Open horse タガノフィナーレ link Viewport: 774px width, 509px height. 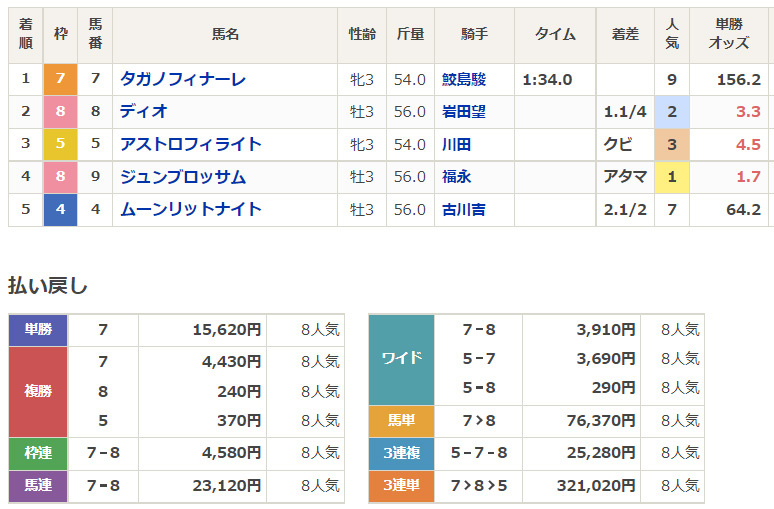182,79
